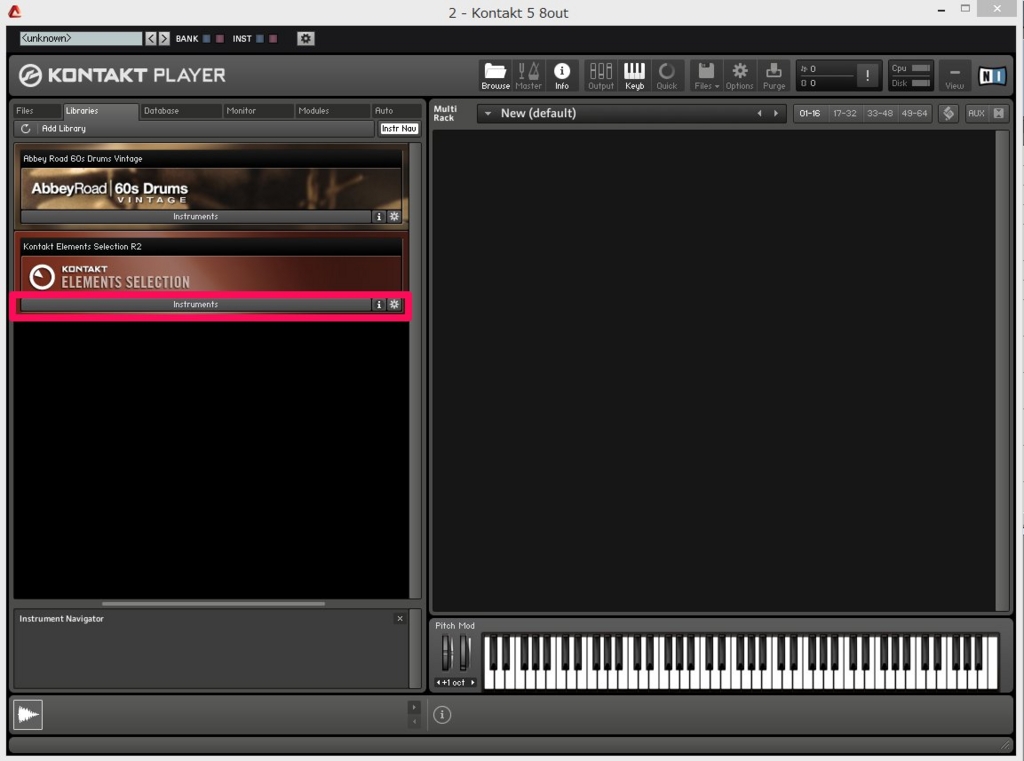The height and width of the screenshot is (761, 1024).
Task: Open the Browse panel icon
Action: (495, 76)
